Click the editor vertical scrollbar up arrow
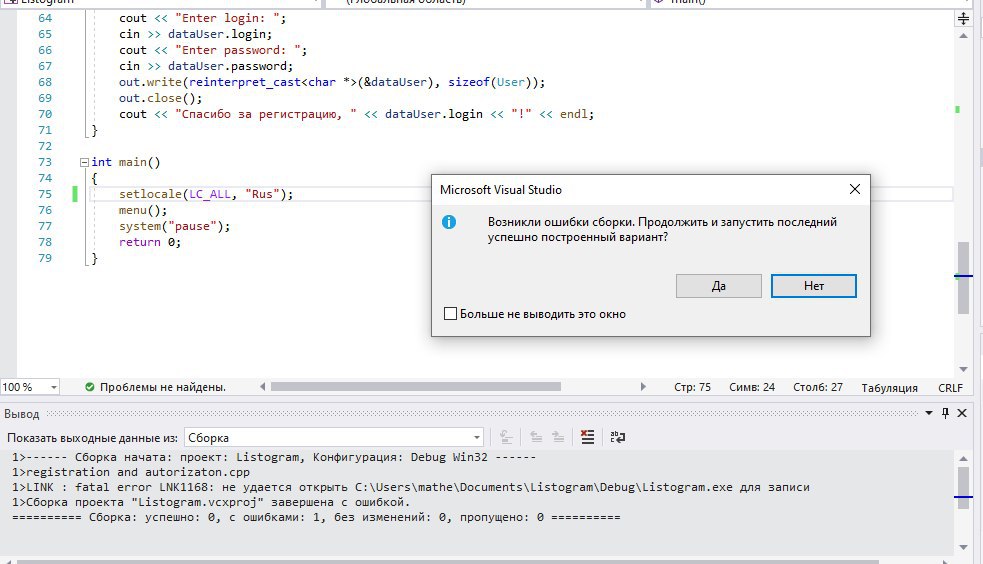Screen dimensions: 983x564 coord(964,36)
